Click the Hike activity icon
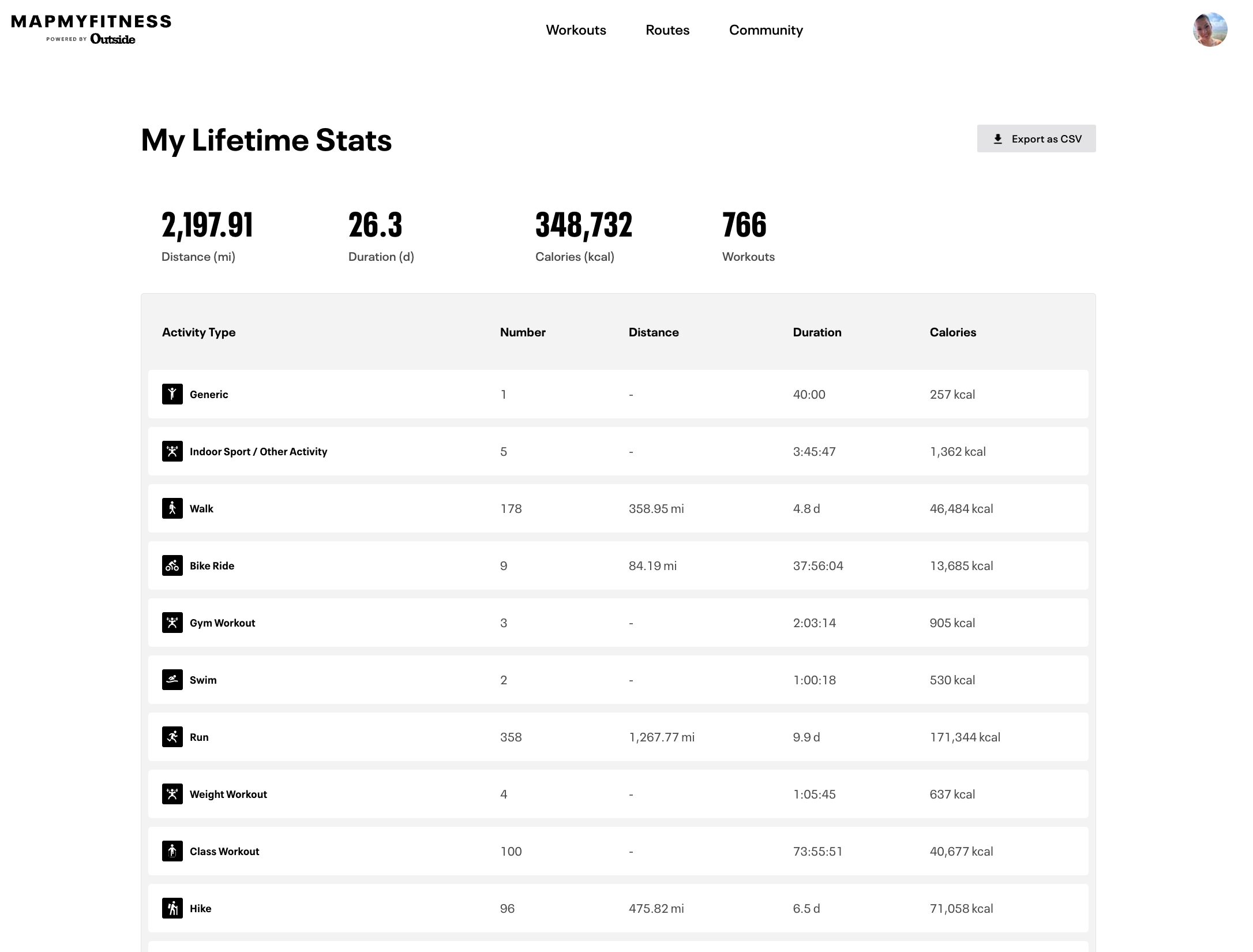 coord(172,908)
